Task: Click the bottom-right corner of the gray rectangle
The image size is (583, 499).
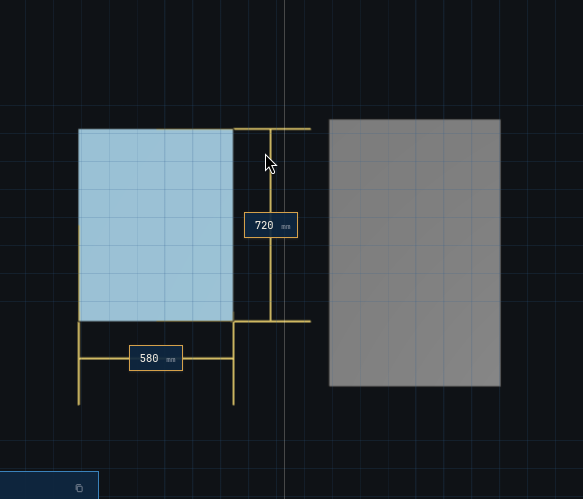Action: (500, 386)
